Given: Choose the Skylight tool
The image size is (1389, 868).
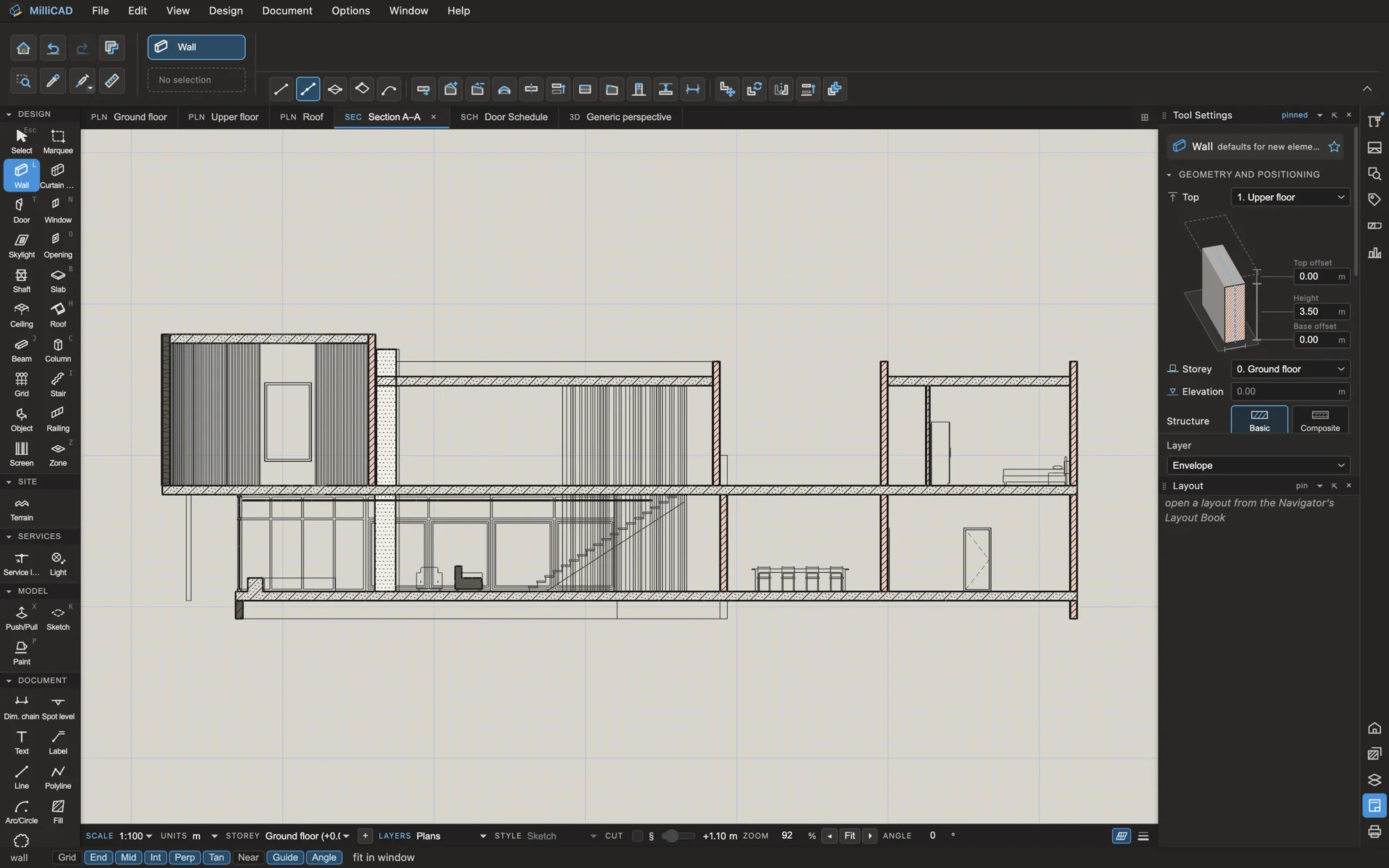Looking at the screenshot, I should 22,244.
